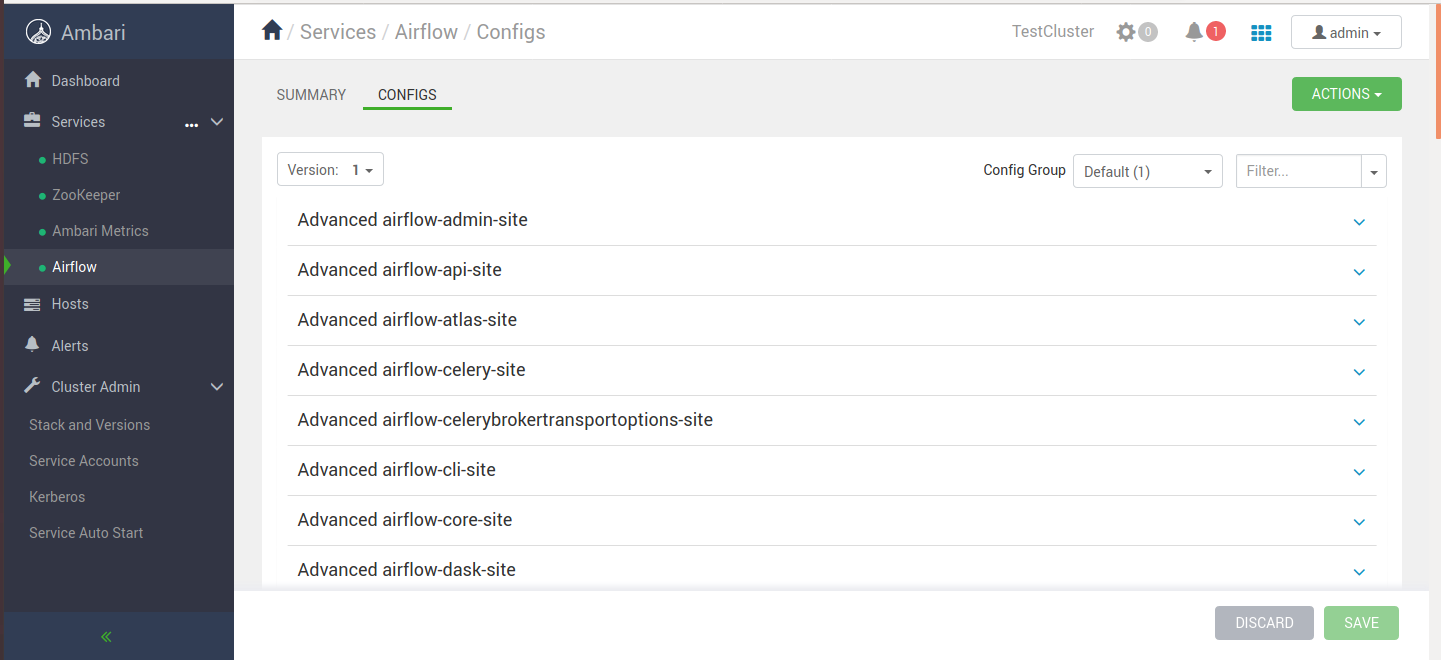Go to Hosts page
This screenshot has width=1441, height=660.
70,304
